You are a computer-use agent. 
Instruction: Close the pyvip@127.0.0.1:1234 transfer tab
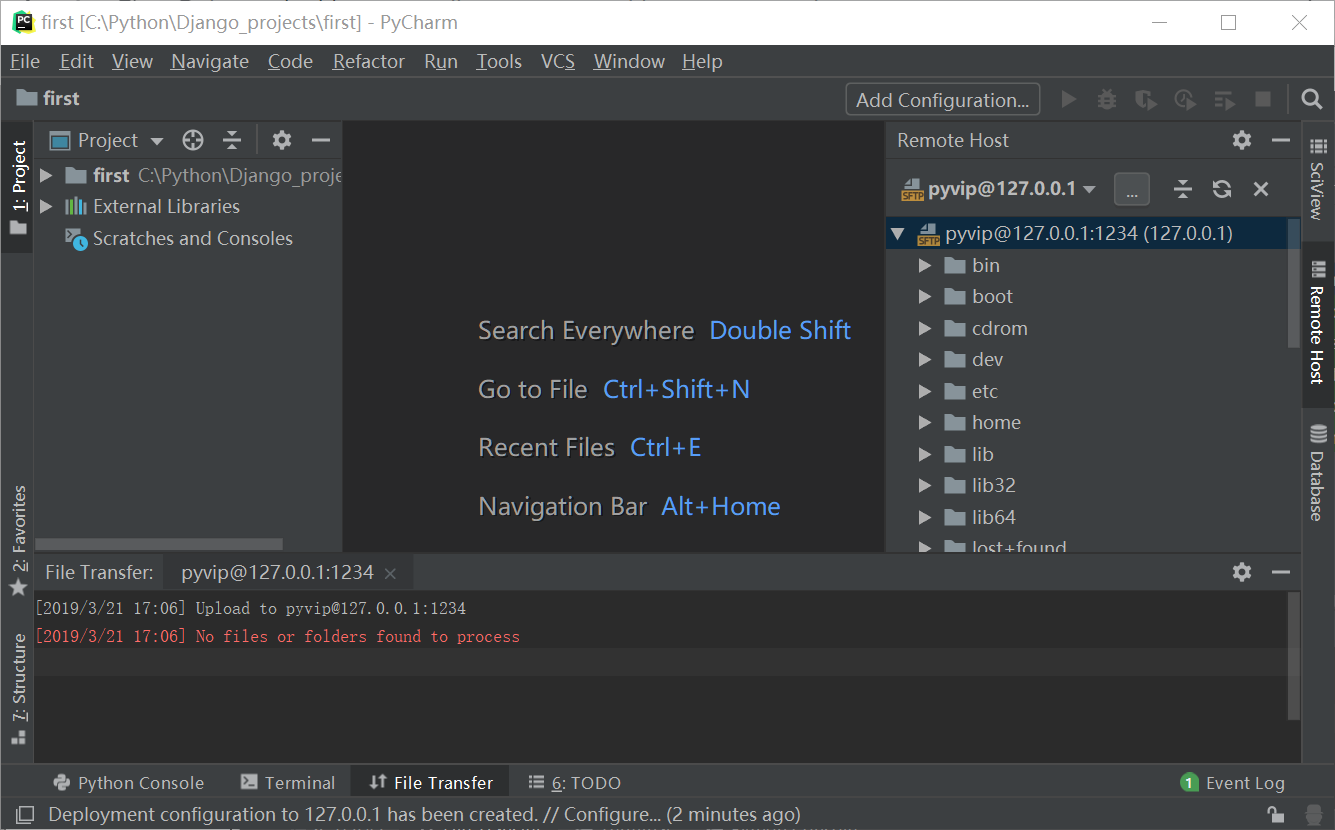click(x=391, y=573)
